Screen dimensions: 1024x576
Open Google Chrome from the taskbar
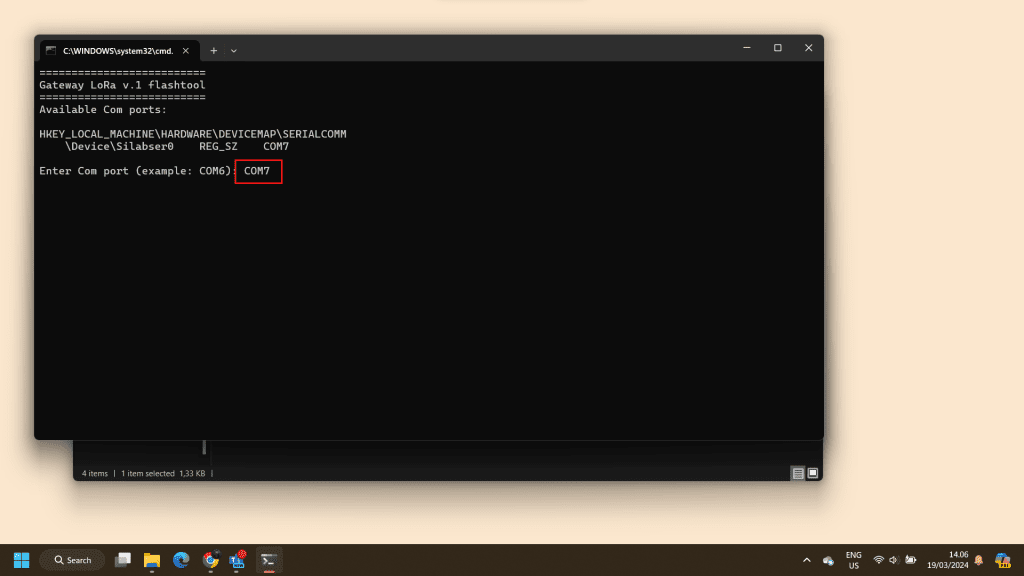tap(210, 560)
